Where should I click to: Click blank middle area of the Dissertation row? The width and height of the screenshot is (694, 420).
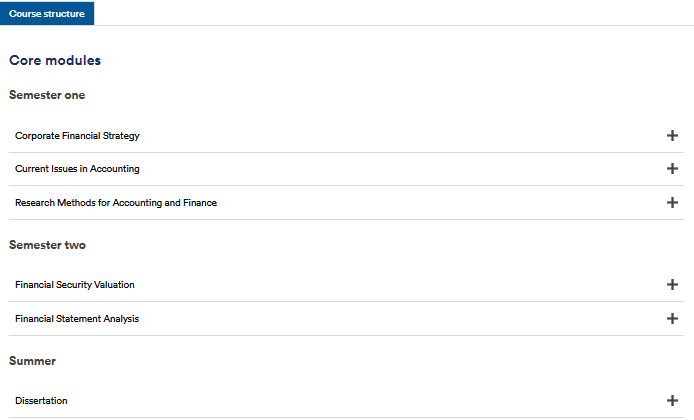tap(350, 401)
